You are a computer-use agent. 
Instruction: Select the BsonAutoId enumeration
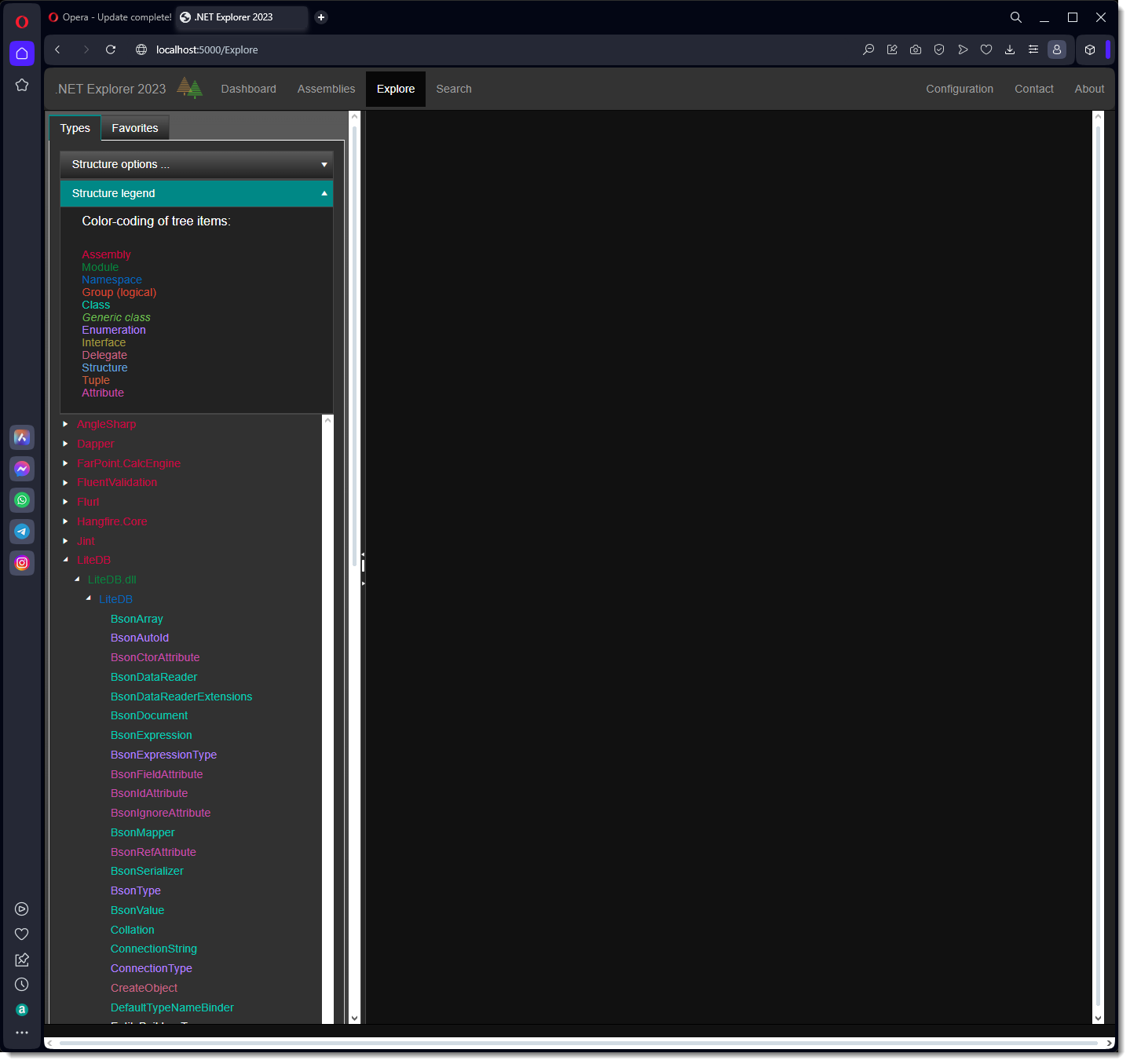click(x=140, y=638)
